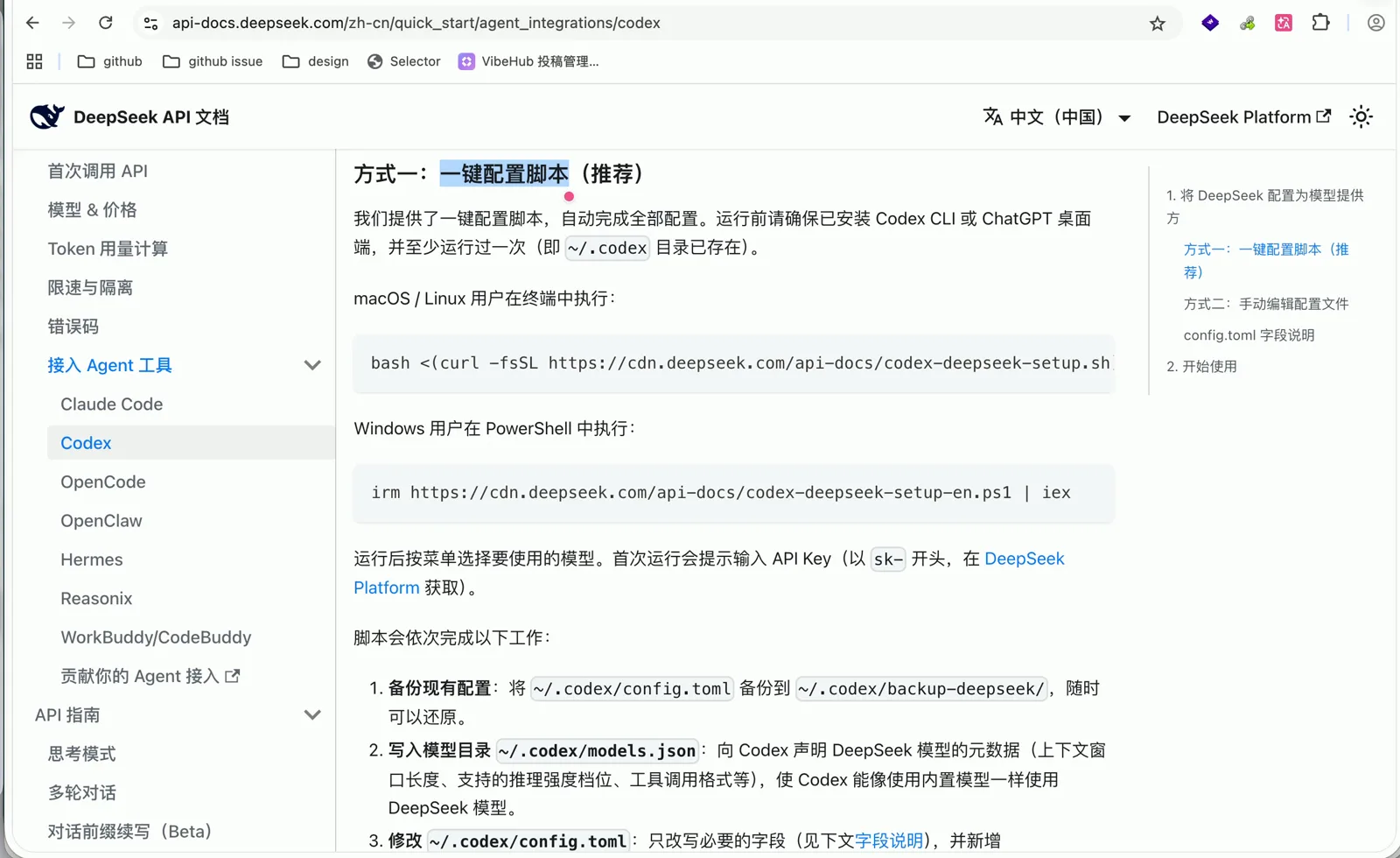Open the purple diamond extension
Viewport: 1400px width, 858px height.
click(x=1210, y=23)
